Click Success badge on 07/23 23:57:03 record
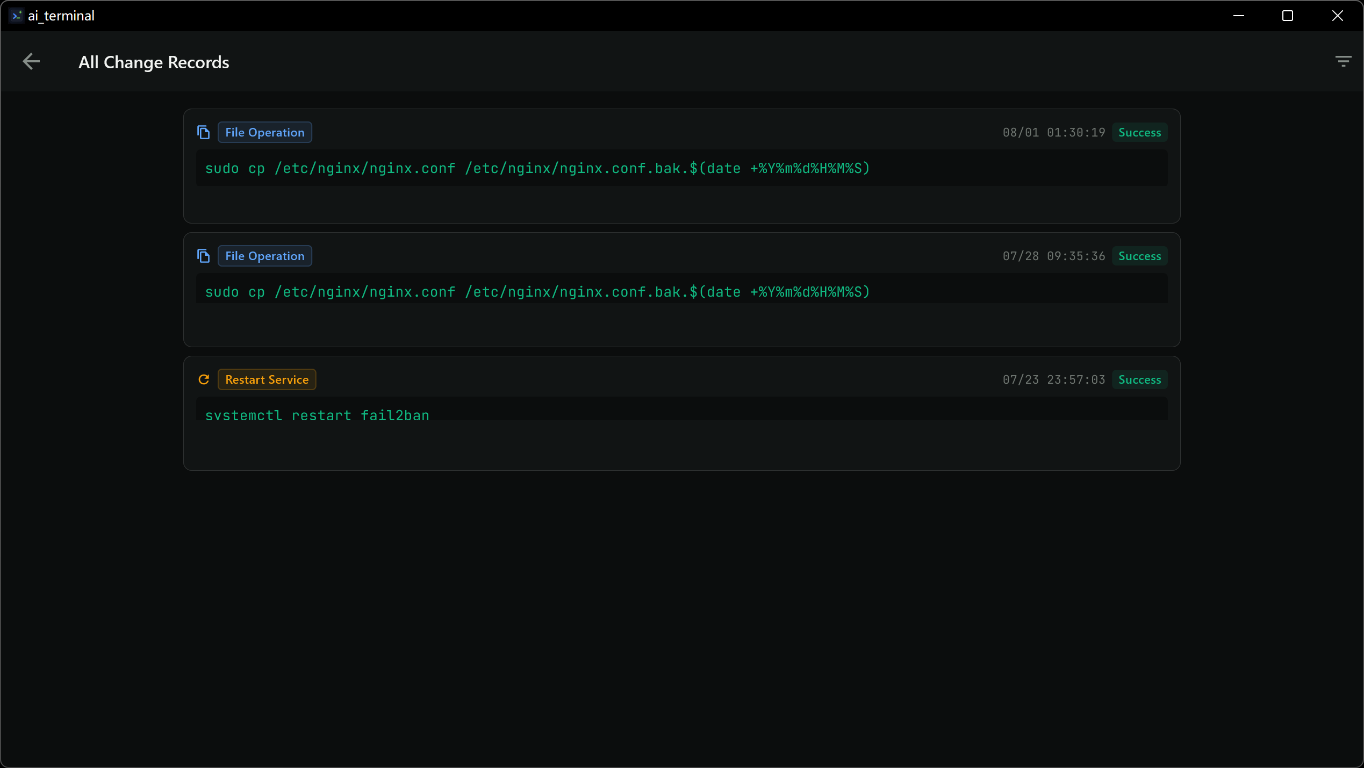1364x768 pixels. click(1140, 380)
